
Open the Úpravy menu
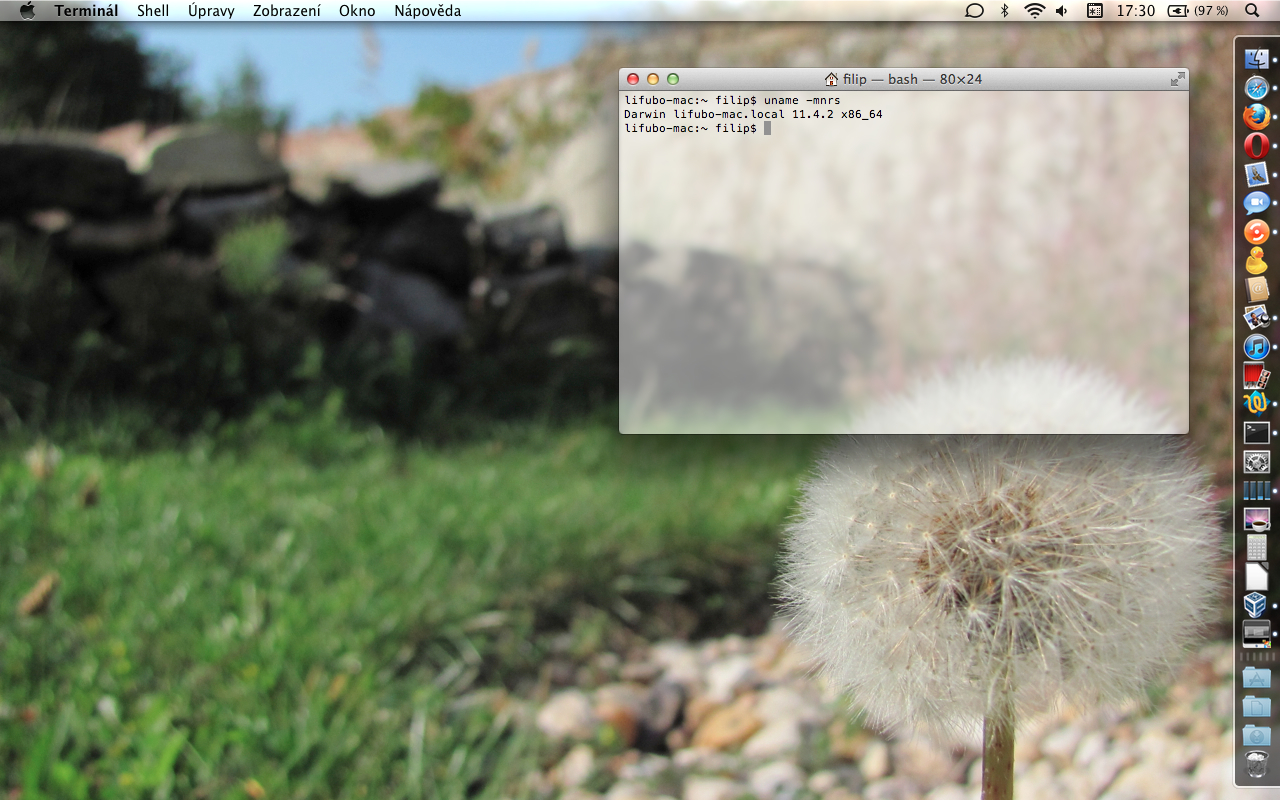[x=211, y=11]
